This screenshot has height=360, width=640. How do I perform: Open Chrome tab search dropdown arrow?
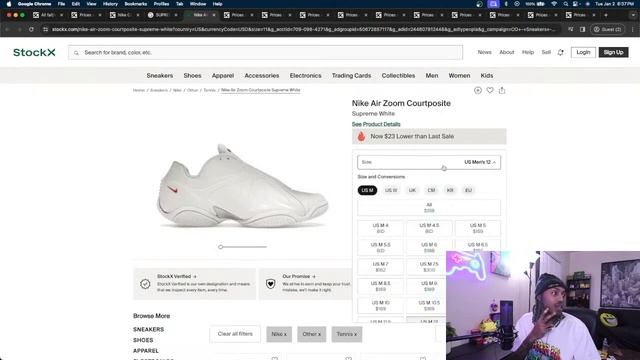(x=633, y=15)
